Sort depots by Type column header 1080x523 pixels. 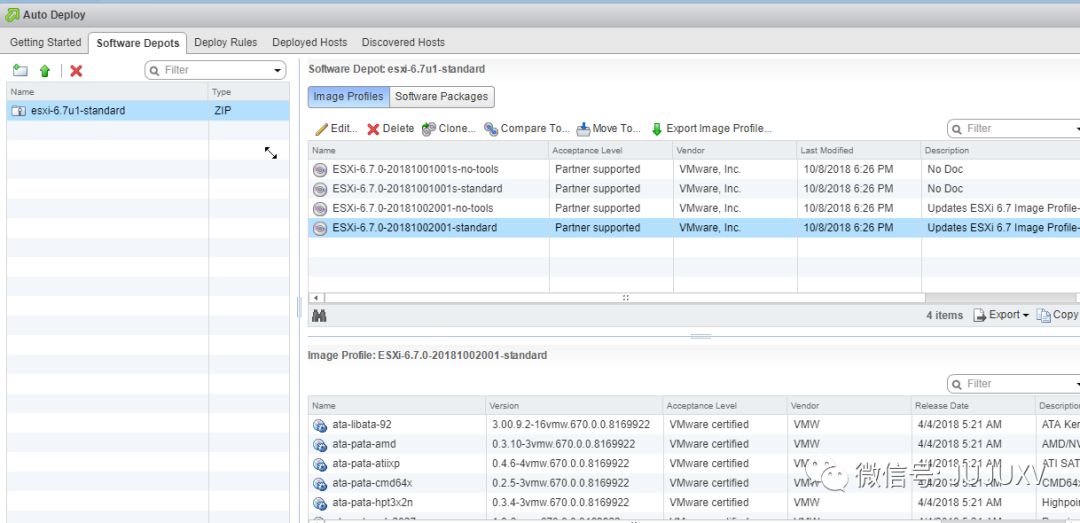(x=249, y=92)
